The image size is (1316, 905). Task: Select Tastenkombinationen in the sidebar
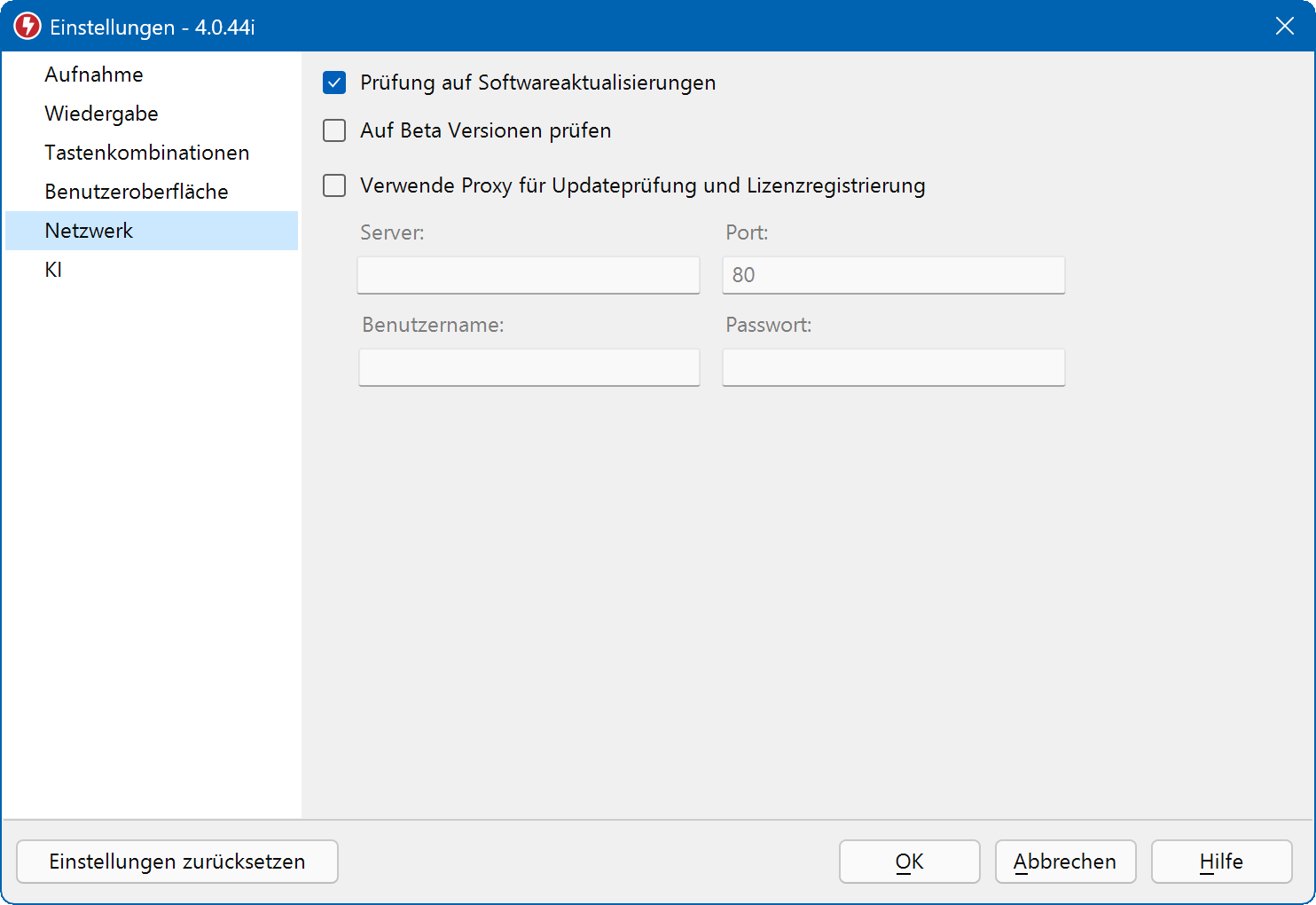click(x=147, y=153)
